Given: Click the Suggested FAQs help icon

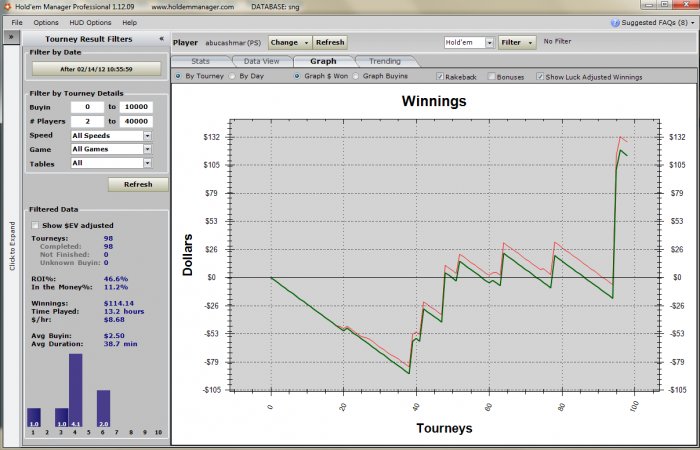Looking at the screenshot, I should pos(615,22).
